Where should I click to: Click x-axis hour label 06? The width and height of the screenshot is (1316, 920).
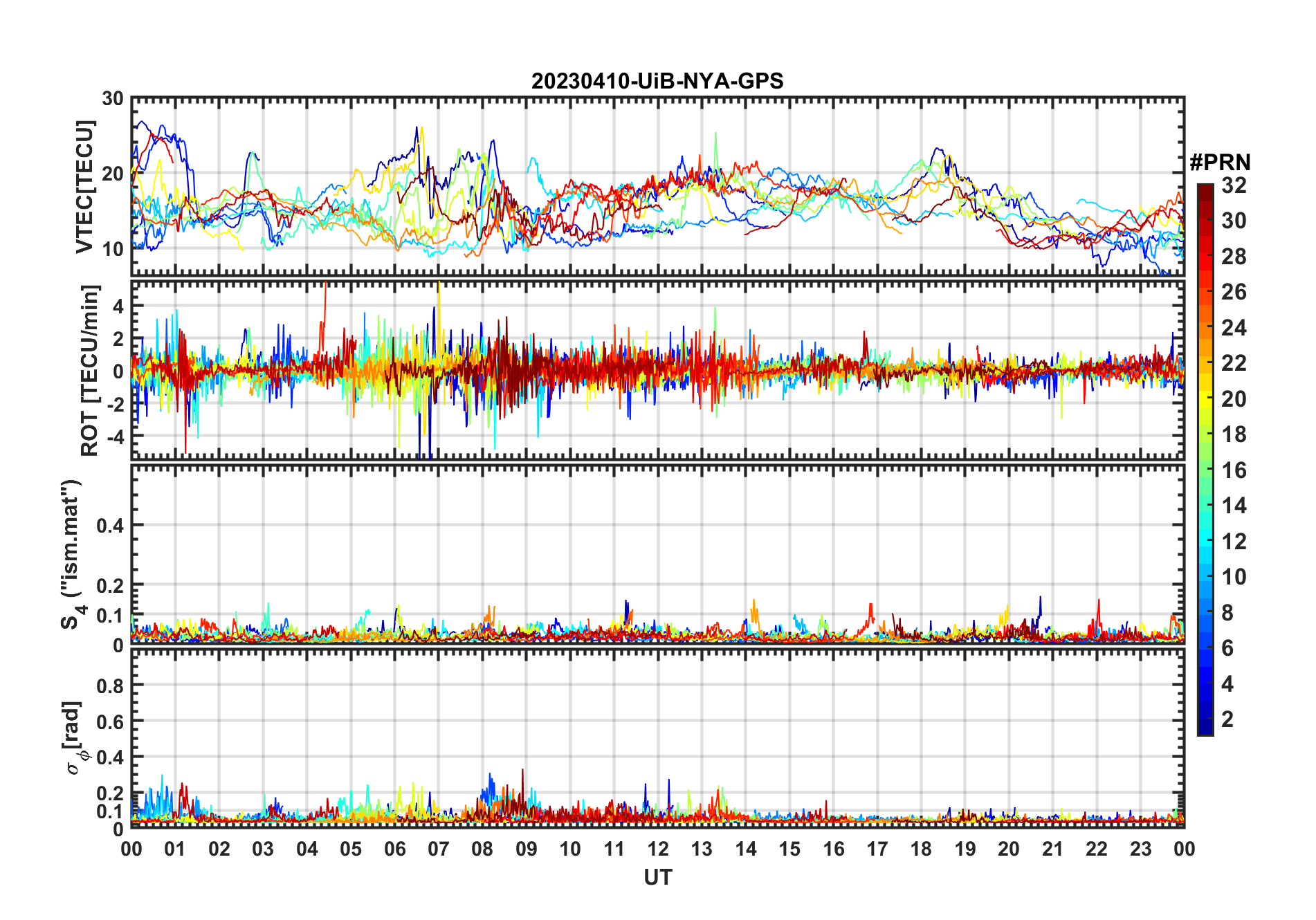click(395, 849)
